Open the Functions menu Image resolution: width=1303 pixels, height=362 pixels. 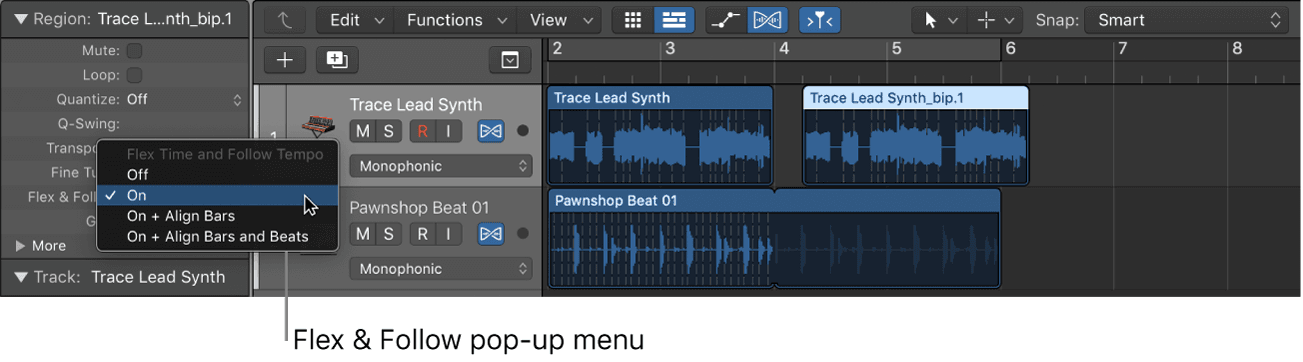coord(456,19)
